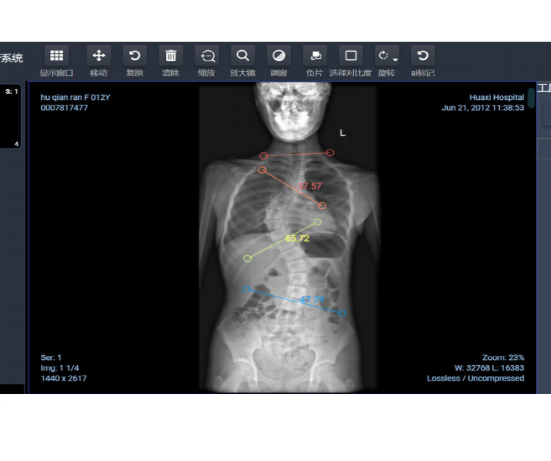Click the yellow 65.72 angle measurement label
Screen dimensions: 551x461
(x=297, y=238)
